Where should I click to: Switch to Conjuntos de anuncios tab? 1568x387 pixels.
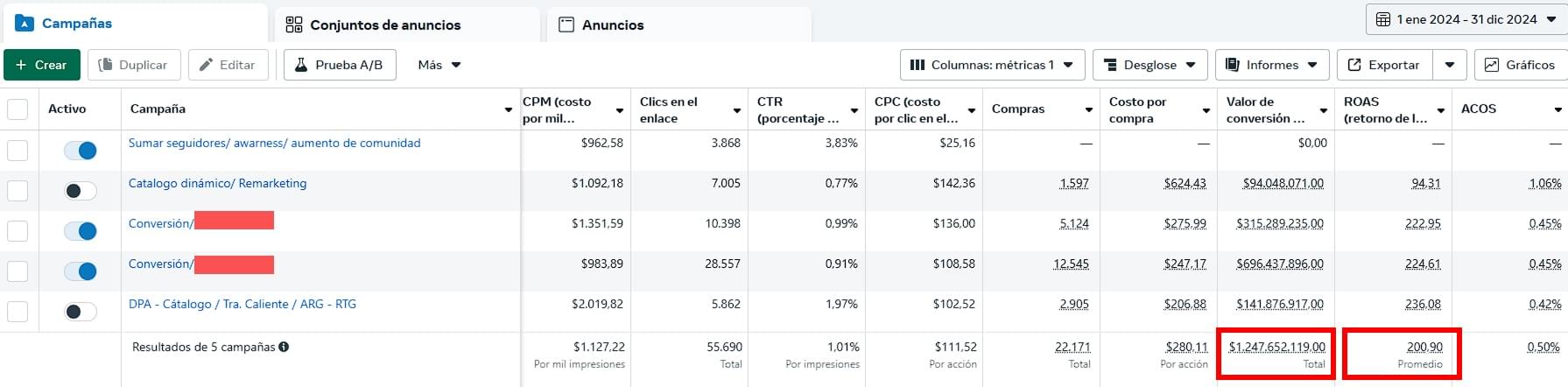(x=385, y=25)
